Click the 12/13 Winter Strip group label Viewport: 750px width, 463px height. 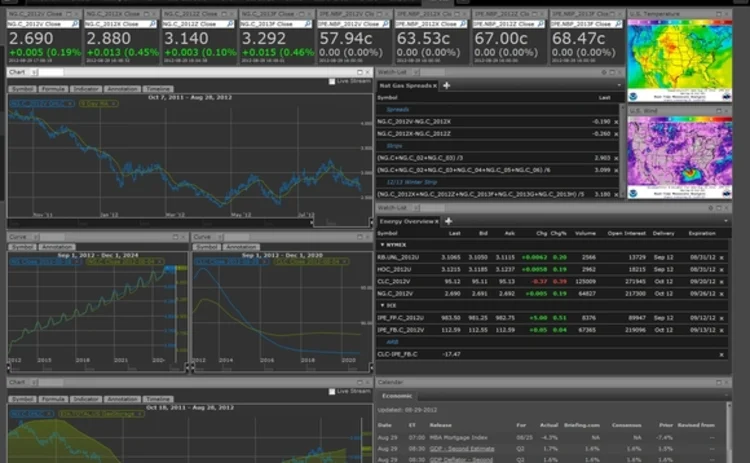pyautogui.click(x=412, y=182)
